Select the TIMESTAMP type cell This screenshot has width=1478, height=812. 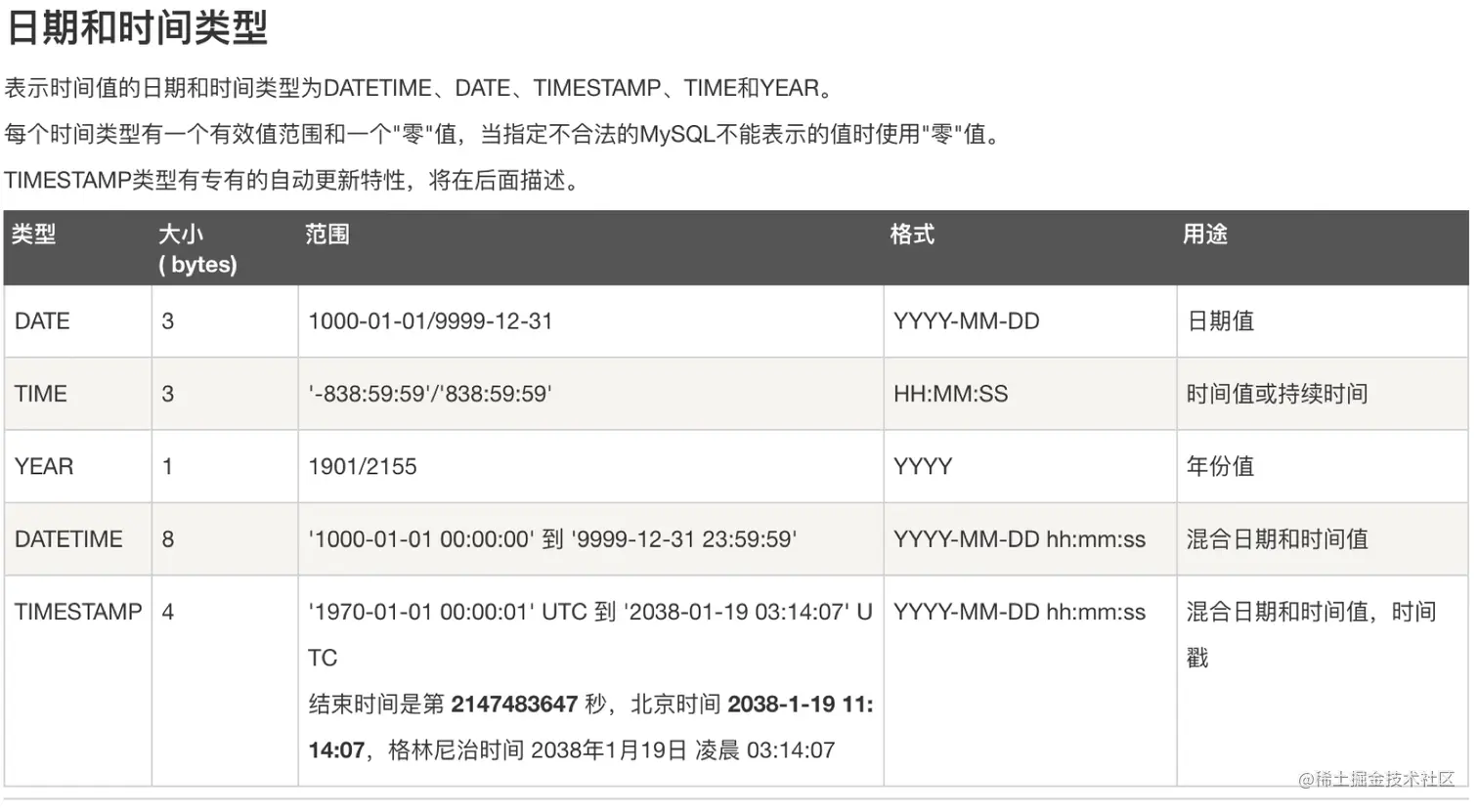point(78,612)
